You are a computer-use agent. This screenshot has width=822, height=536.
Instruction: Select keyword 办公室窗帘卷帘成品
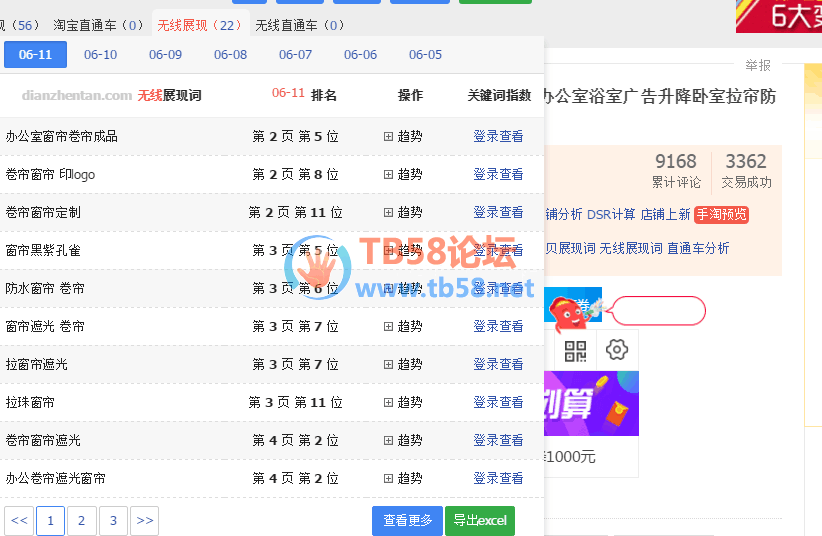coord(62,136)
